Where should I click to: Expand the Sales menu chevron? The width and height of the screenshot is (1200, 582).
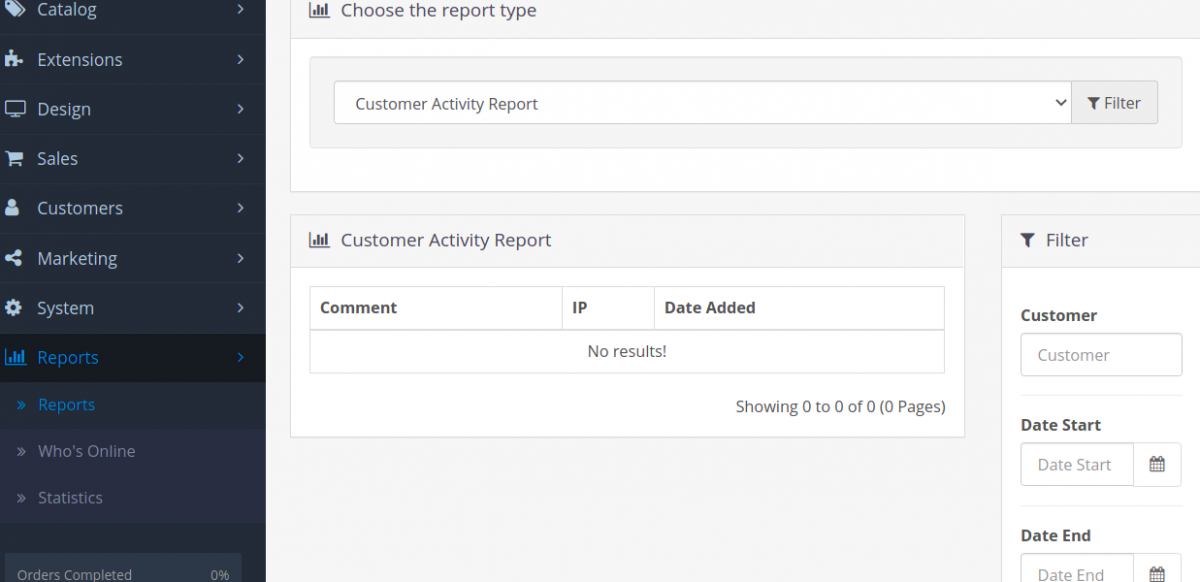coord(240,158)
